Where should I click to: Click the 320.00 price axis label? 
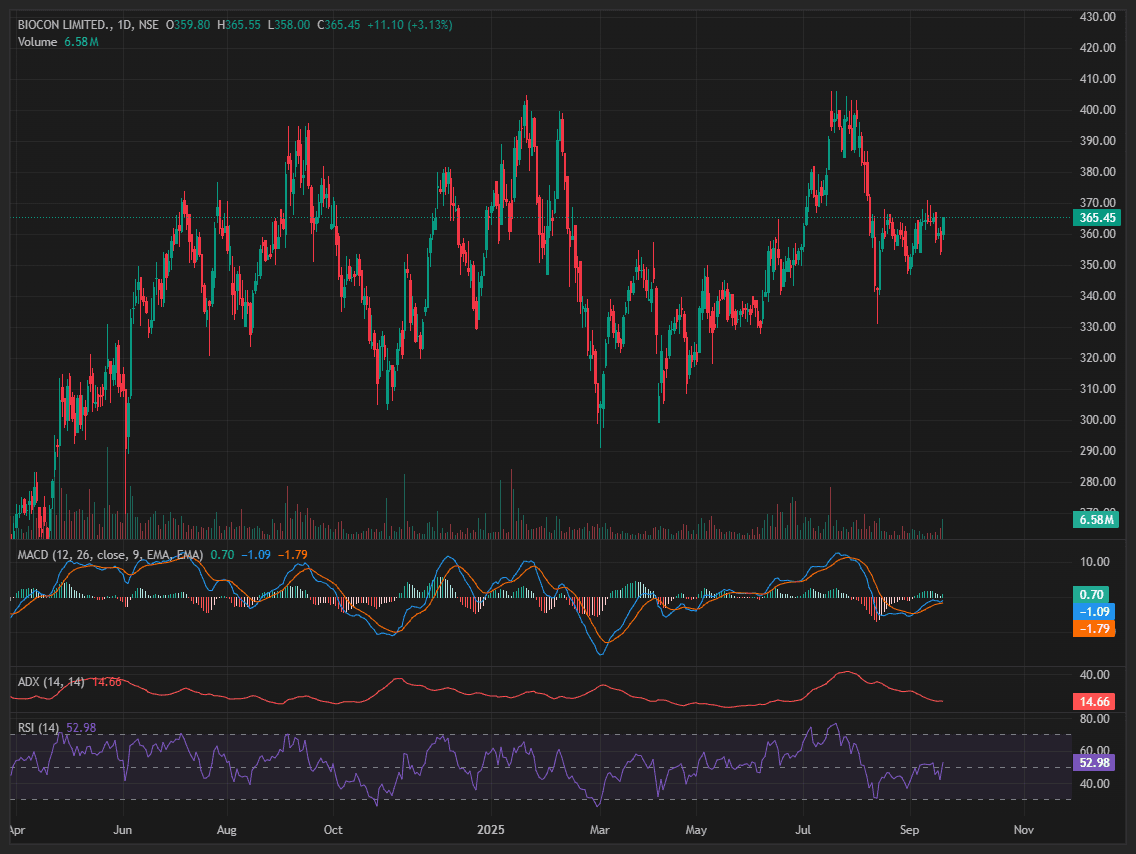[x=1097, y=358]
